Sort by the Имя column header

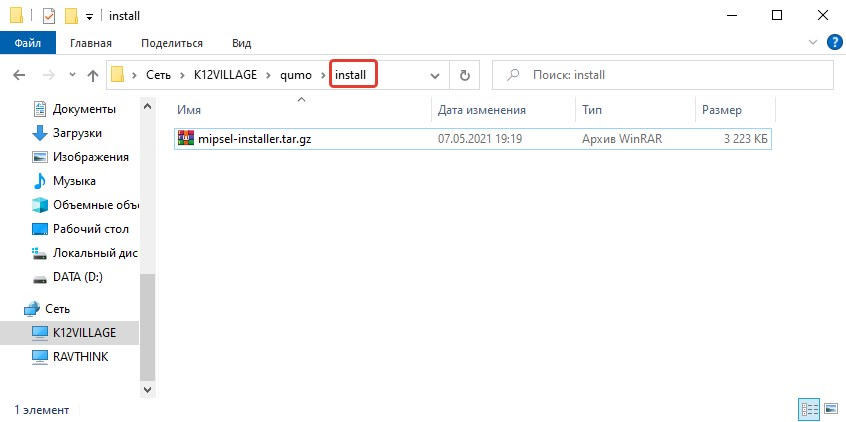point(189,110)
